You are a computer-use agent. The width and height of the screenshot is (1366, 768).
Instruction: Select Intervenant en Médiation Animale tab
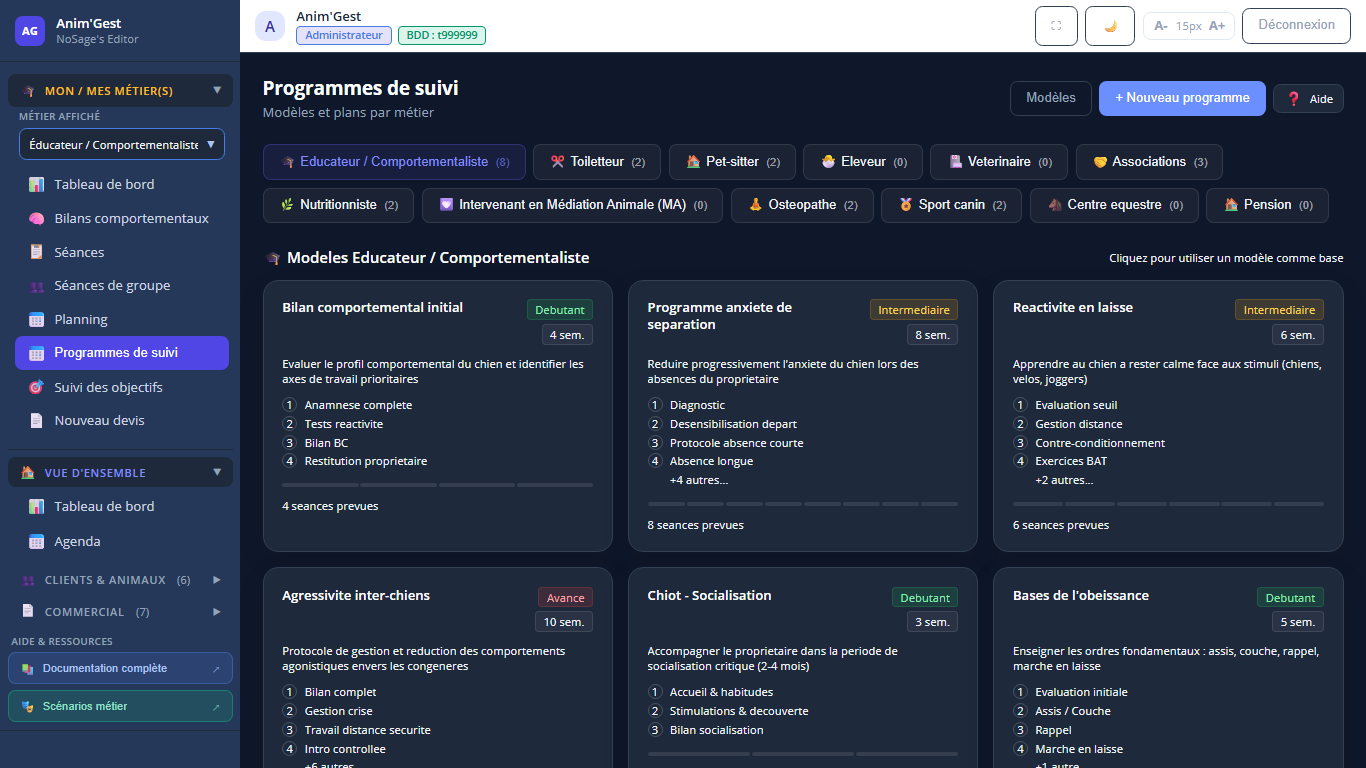pyautogui.click(x=573, y=205)
